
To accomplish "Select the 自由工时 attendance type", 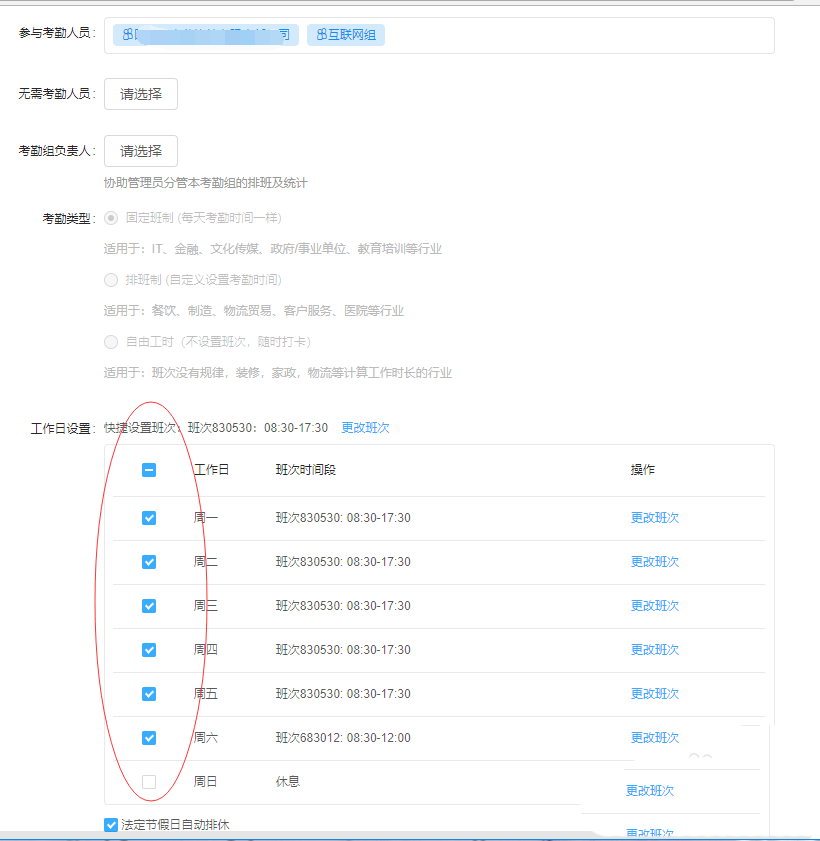I will click(x=110, y=341).
